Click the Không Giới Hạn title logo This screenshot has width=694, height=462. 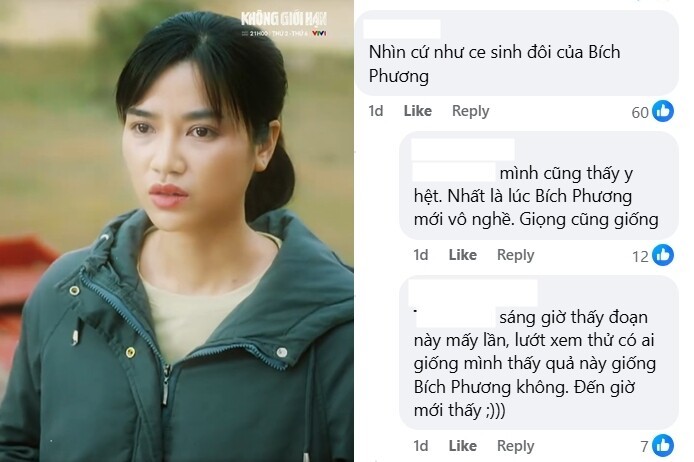point(284,19)
